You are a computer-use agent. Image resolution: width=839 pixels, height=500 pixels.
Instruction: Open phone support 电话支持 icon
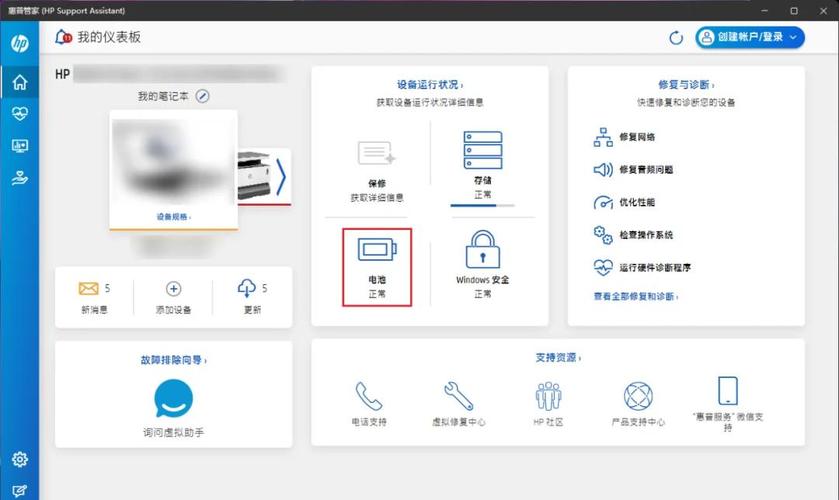point(369,396)
